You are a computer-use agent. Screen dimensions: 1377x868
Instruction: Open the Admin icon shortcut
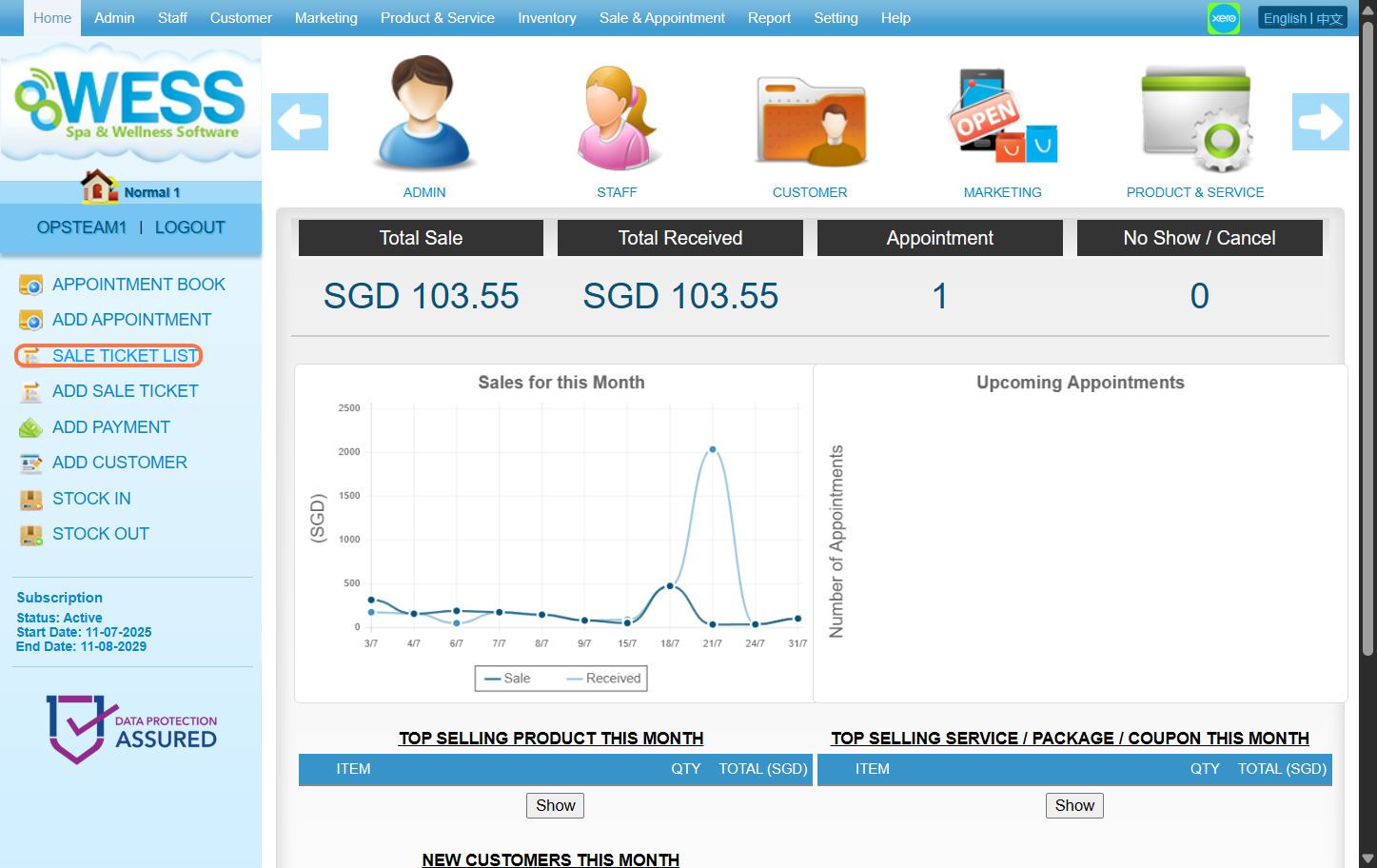423,114
